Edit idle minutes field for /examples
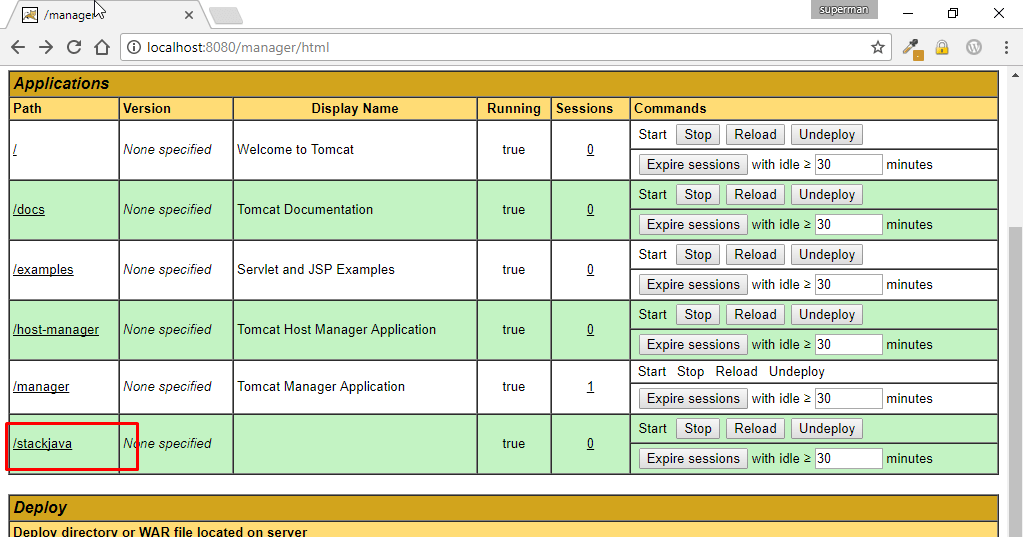Image resolution: width=1023 pixels, height=537 pixels. click(849, 284)
